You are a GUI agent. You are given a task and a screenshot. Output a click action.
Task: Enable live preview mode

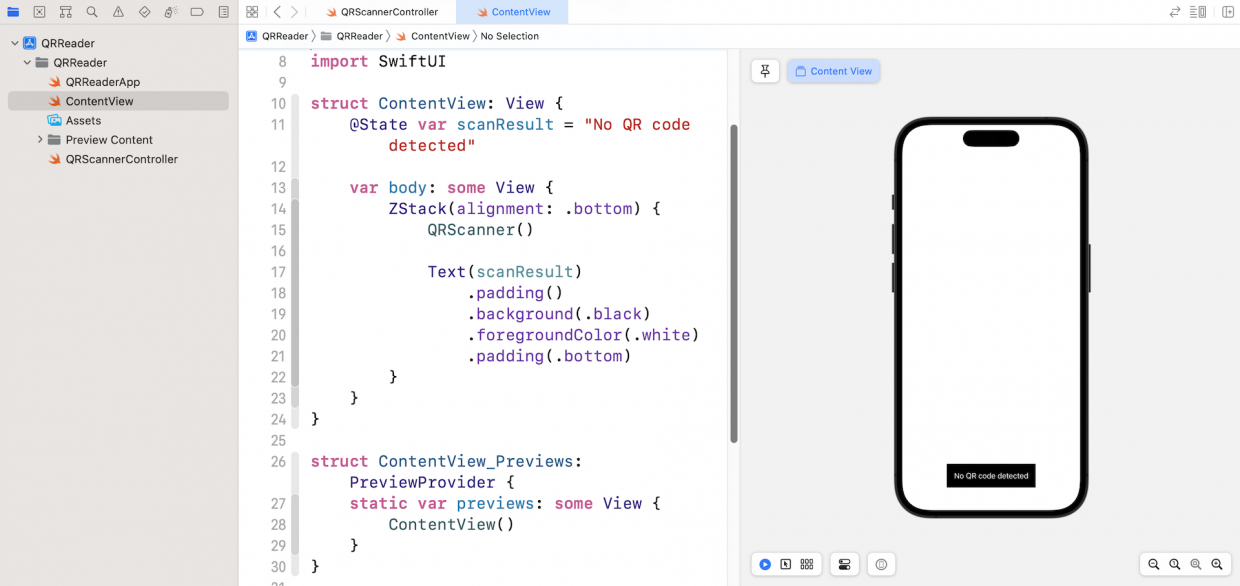tap(765, 564)
